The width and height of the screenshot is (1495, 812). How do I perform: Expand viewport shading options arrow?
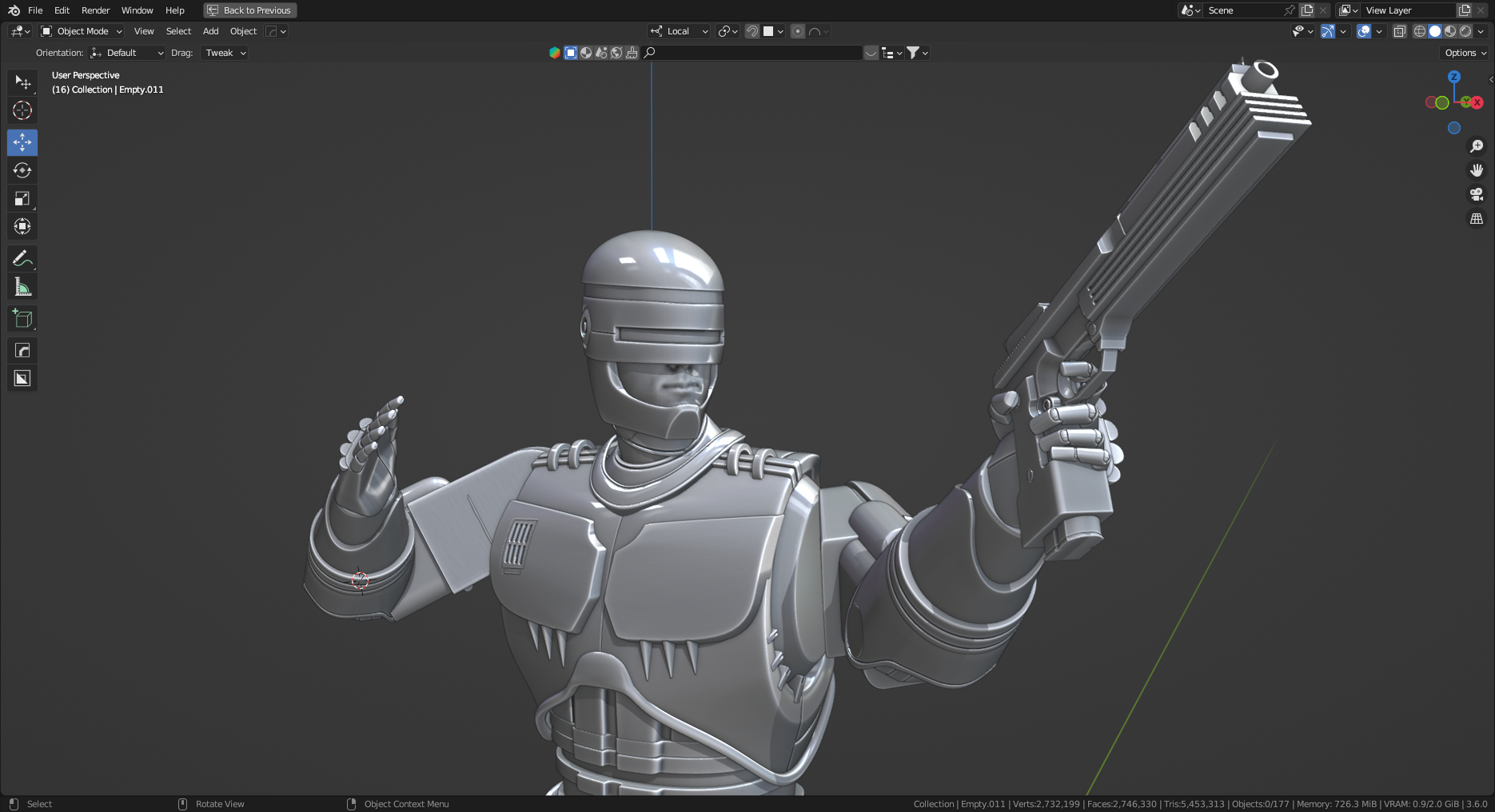[x=1481, y=31]
